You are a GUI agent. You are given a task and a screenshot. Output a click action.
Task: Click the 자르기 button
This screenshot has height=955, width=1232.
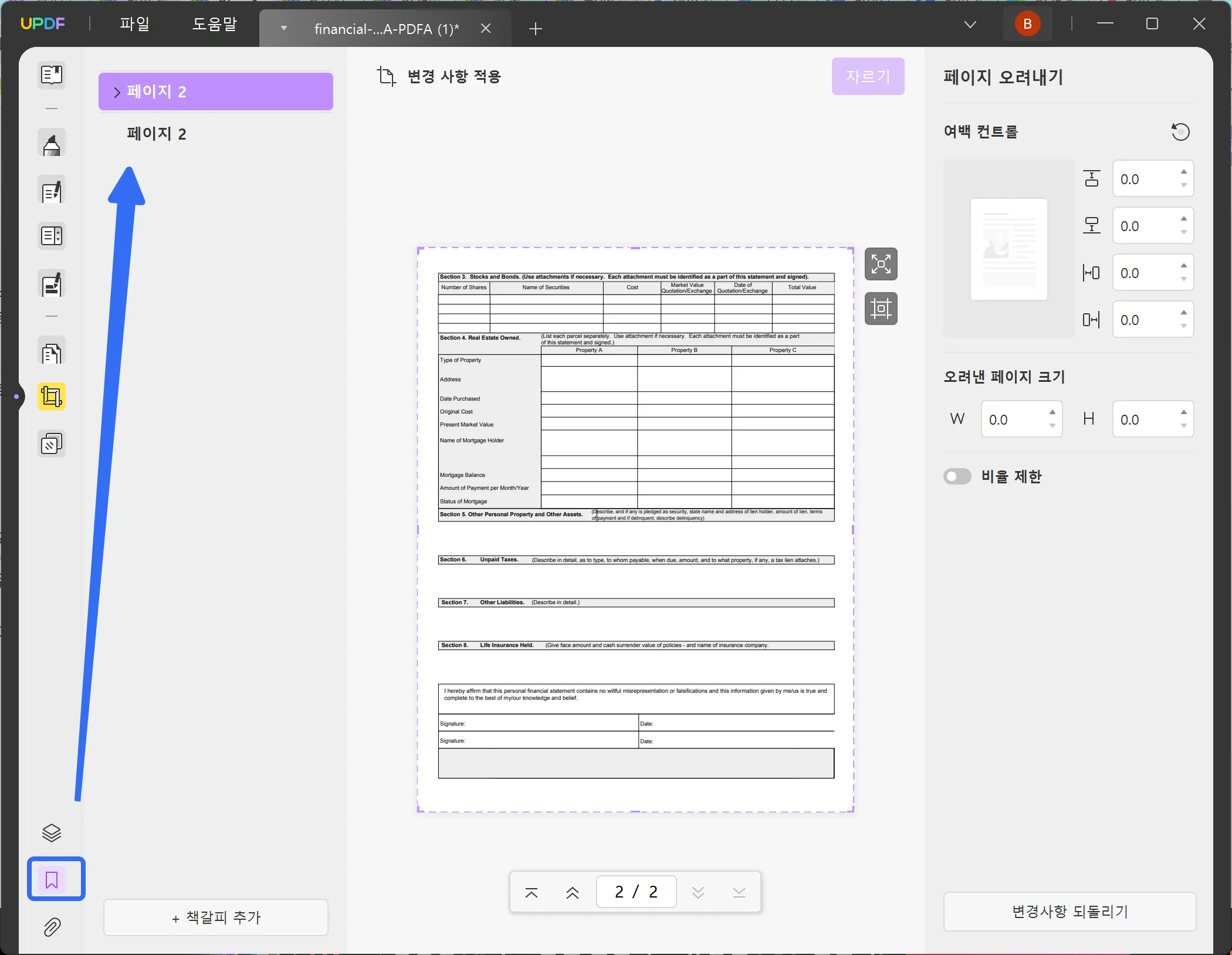tap(868, 76)
